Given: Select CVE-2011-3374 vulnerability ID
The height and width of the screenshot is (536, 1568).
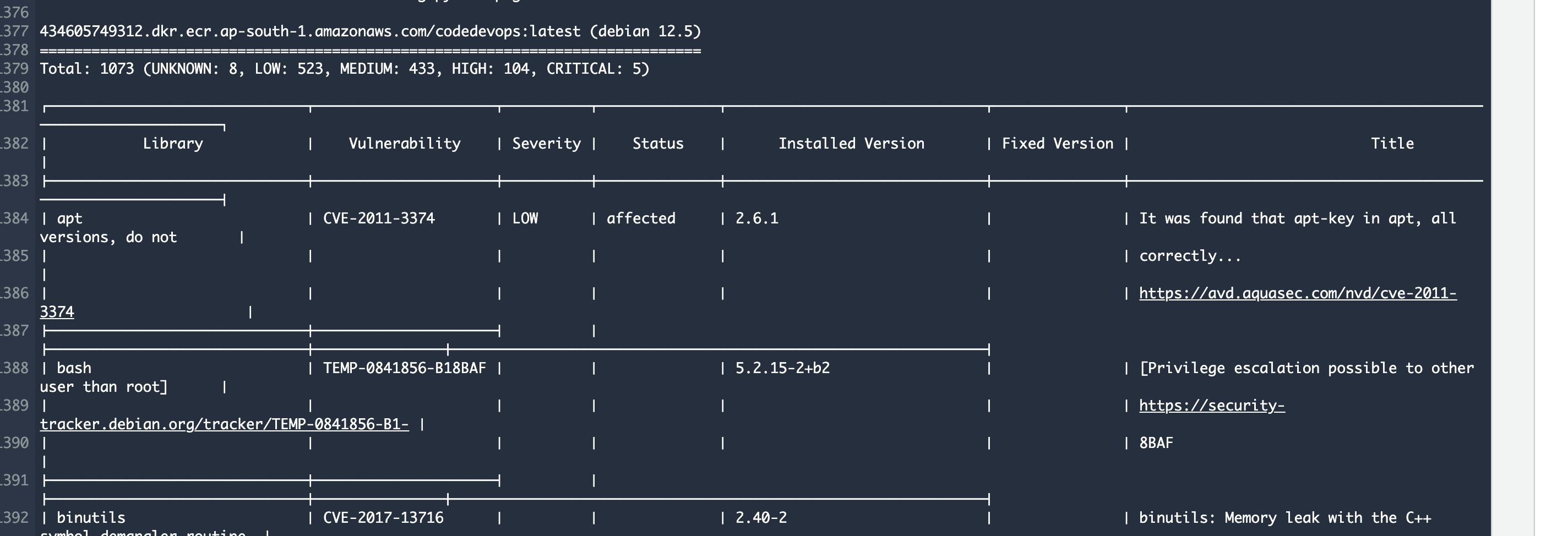Looking at the screenshot, I should click(379, 218).
